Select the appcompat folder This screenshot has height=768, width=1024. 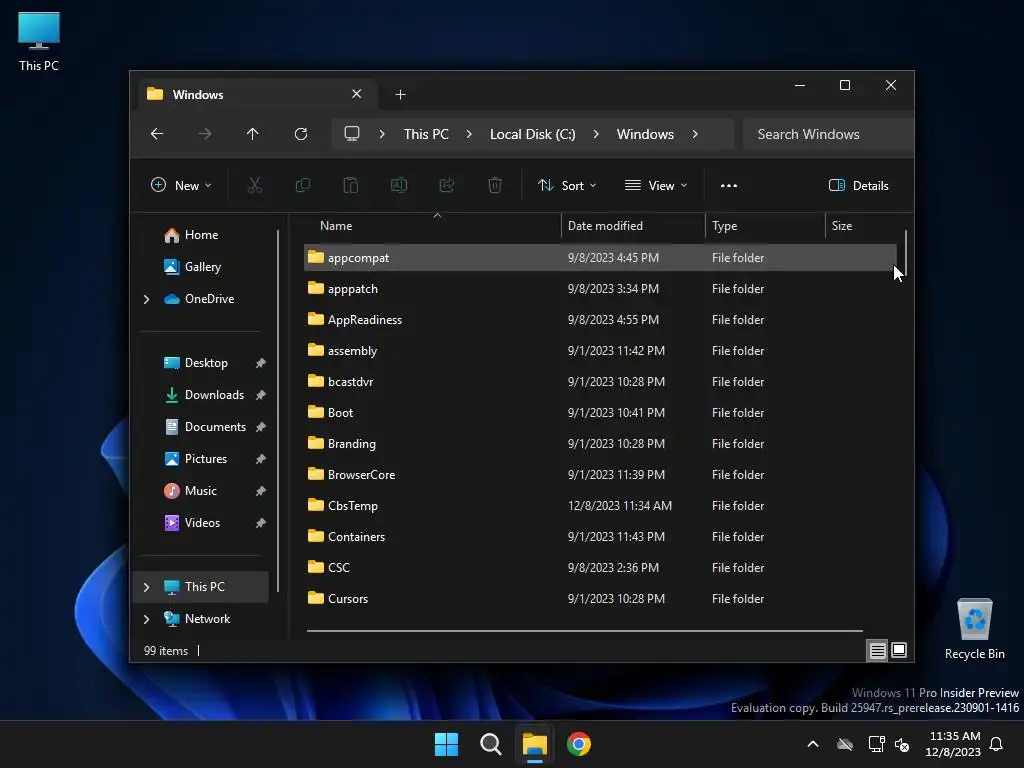[x=600, y=257]
